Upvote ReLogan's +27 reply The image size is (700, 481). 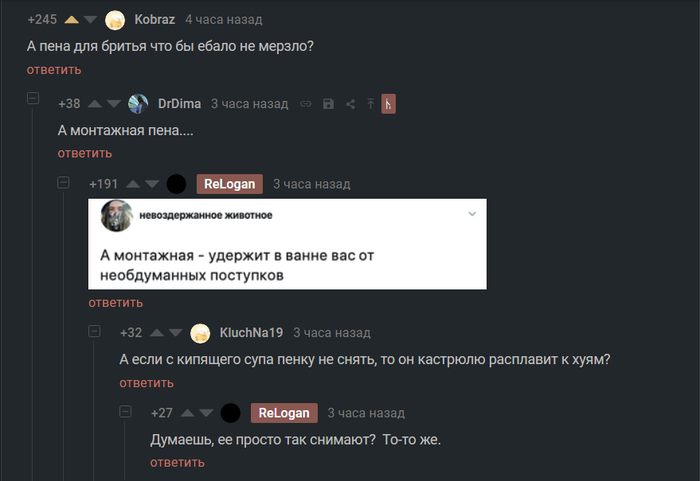[188, 413]
